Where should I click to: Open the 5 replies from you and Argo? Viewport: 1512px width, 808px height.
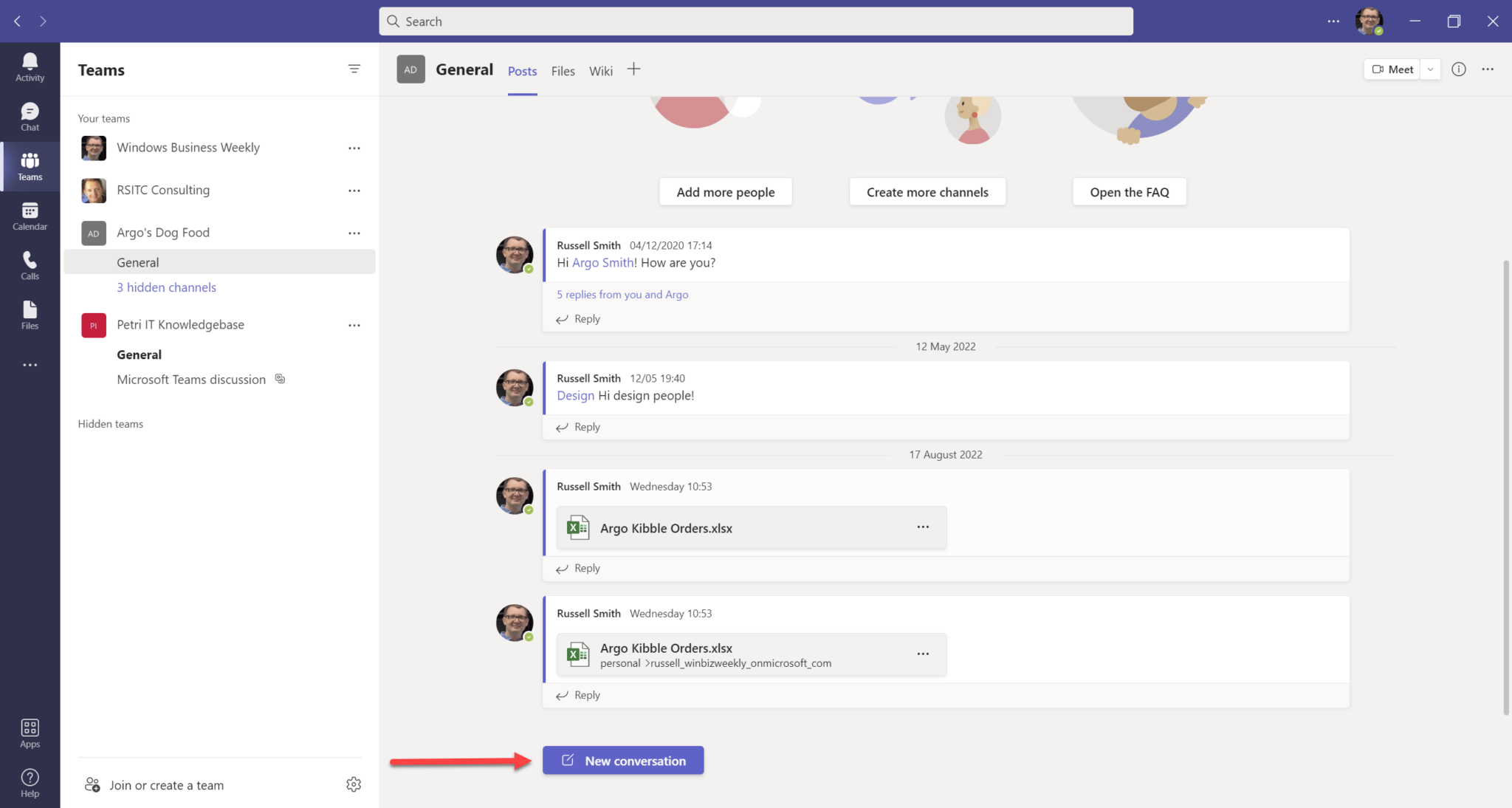pos(622,294)
